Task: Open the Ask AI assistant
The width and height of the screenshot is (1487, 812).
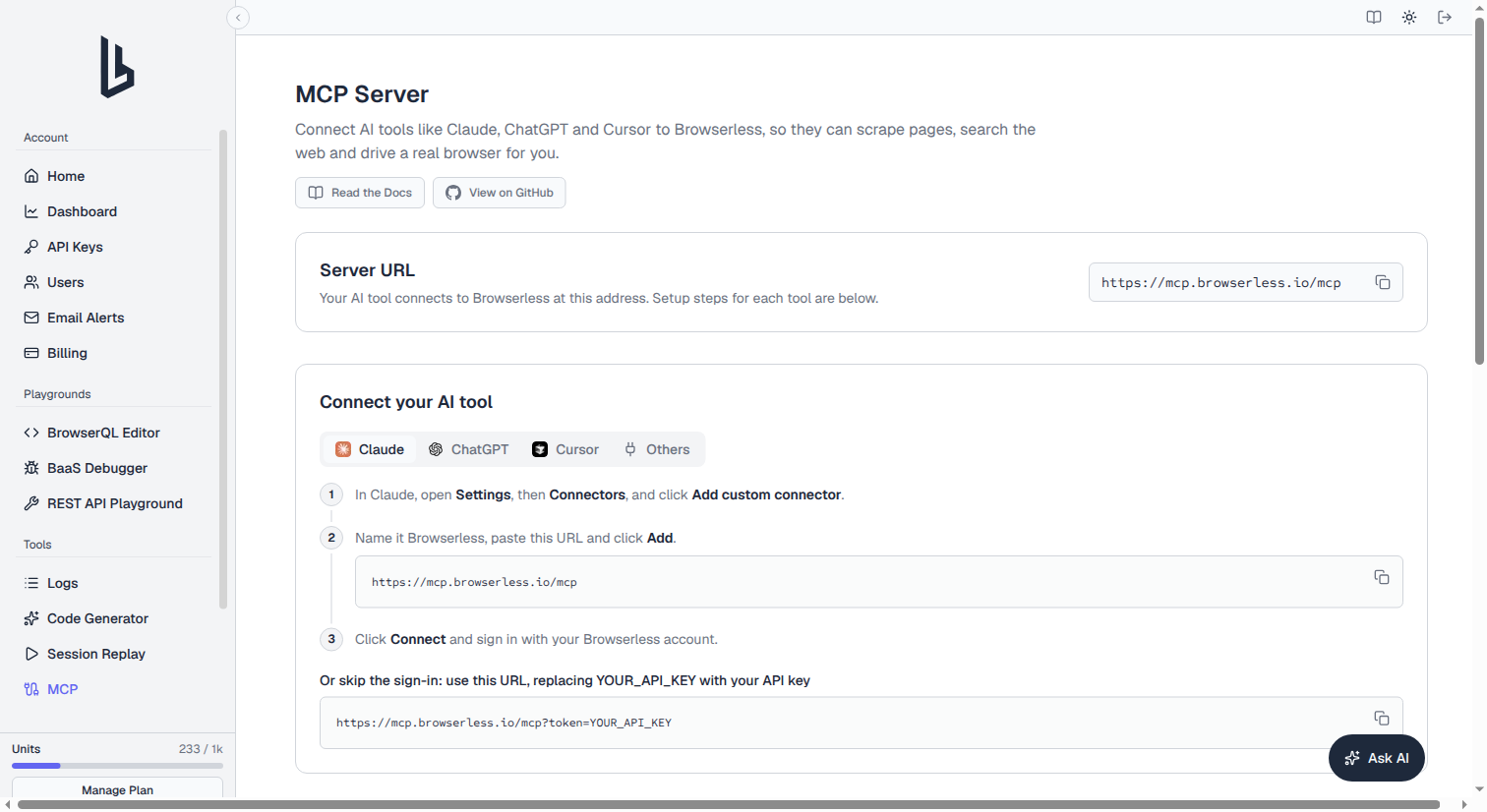Action: pyautogui.click(x=1377, y=758)
